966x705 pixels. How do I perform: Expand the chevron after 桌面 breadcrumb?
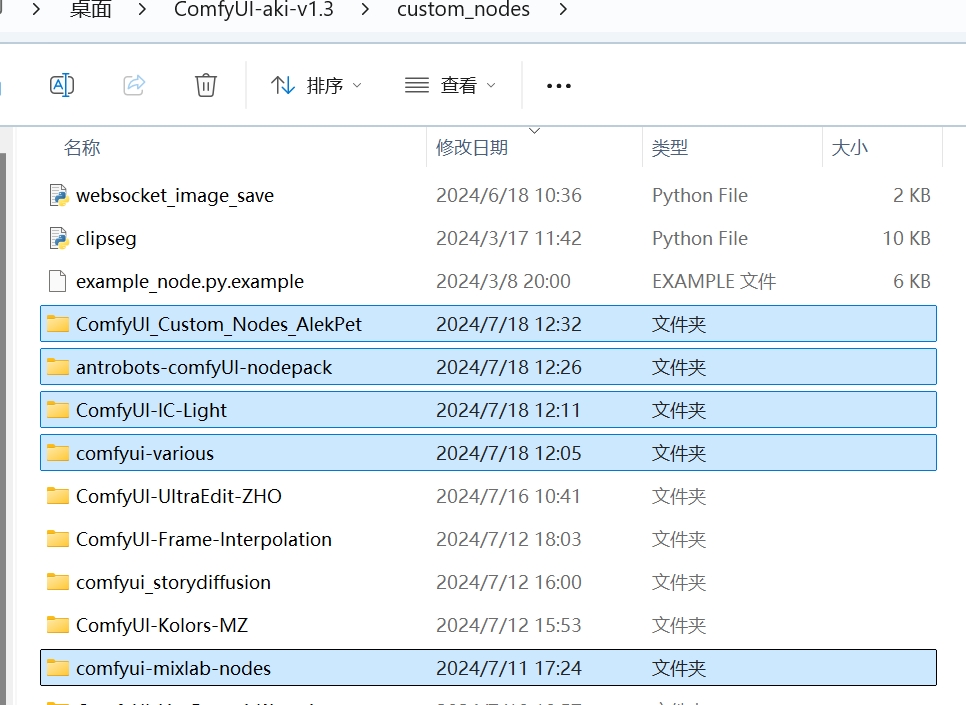[142, 9]
